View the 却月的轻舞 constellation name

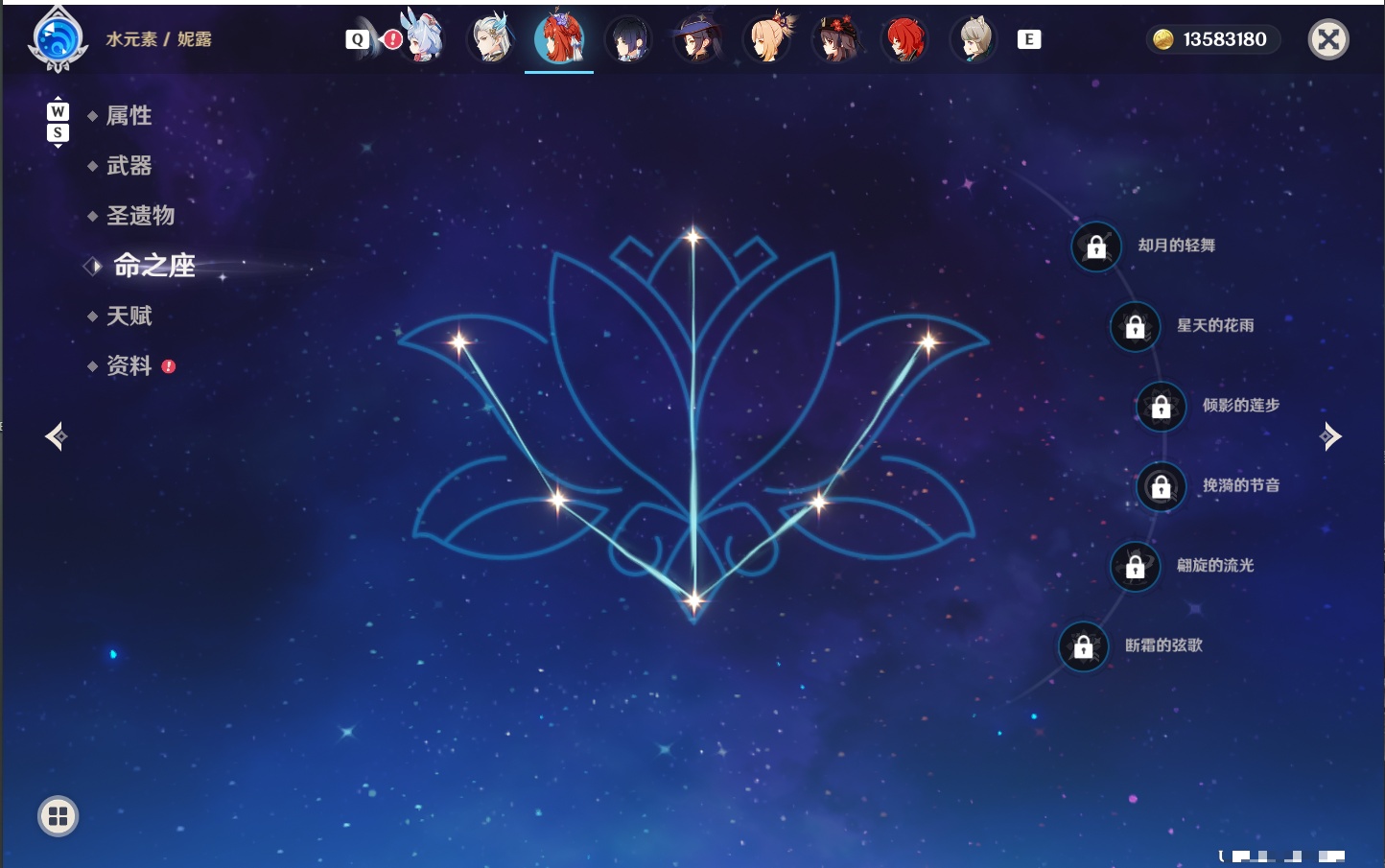coord(1177,246)
